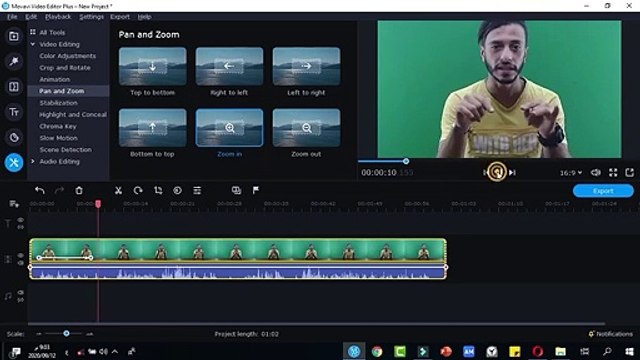Detach the preview window icon
Screen dimensions: 640x360
(629, 173)
